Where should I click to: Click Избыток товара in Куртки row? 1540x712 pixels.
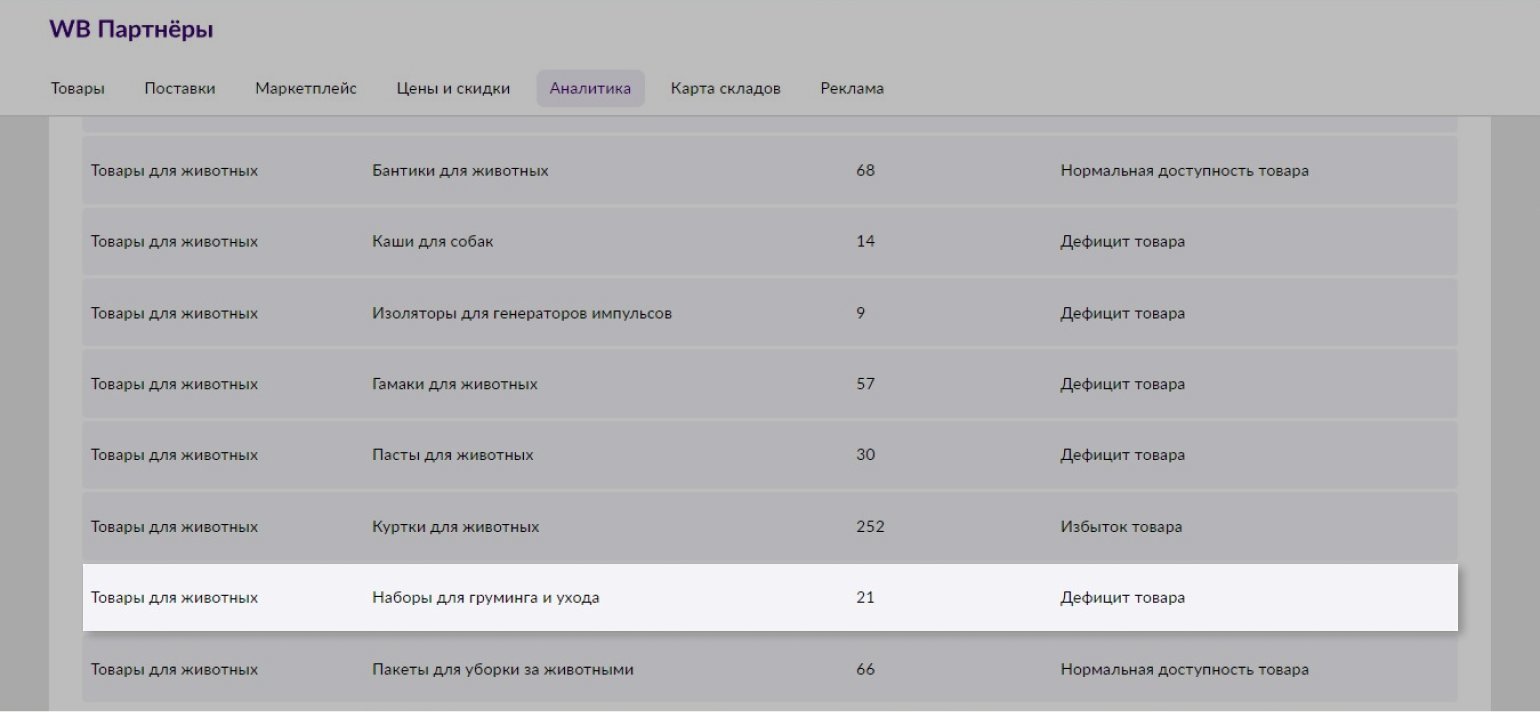1122,527
